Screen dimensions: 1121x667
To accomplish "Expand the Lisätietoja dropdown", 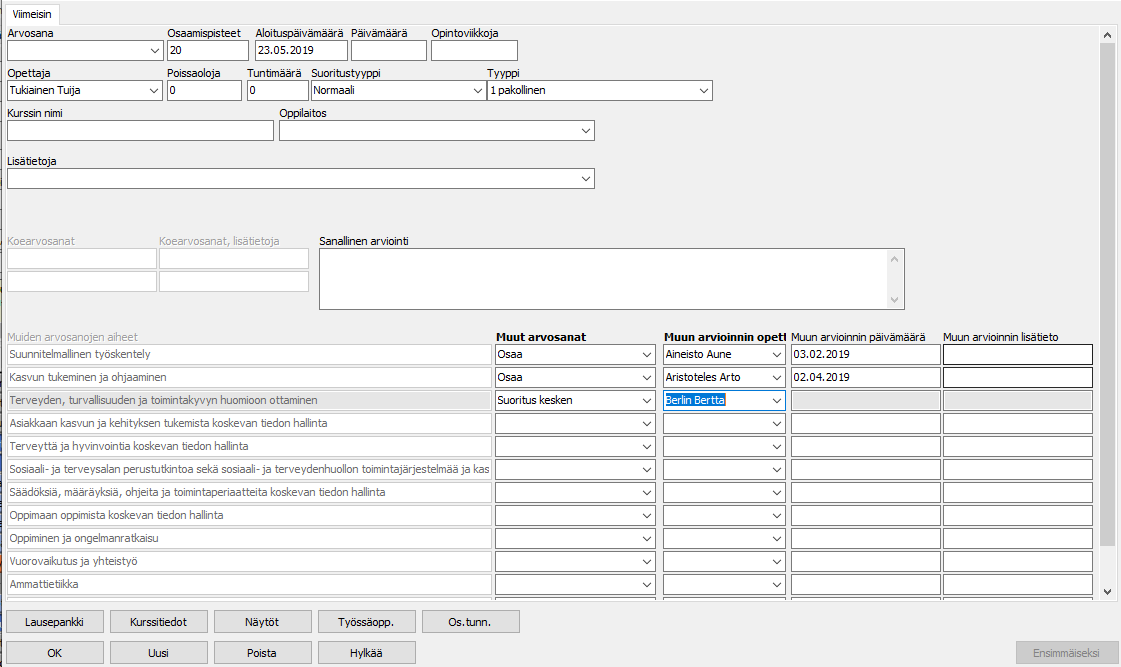I will coord(585,179).
